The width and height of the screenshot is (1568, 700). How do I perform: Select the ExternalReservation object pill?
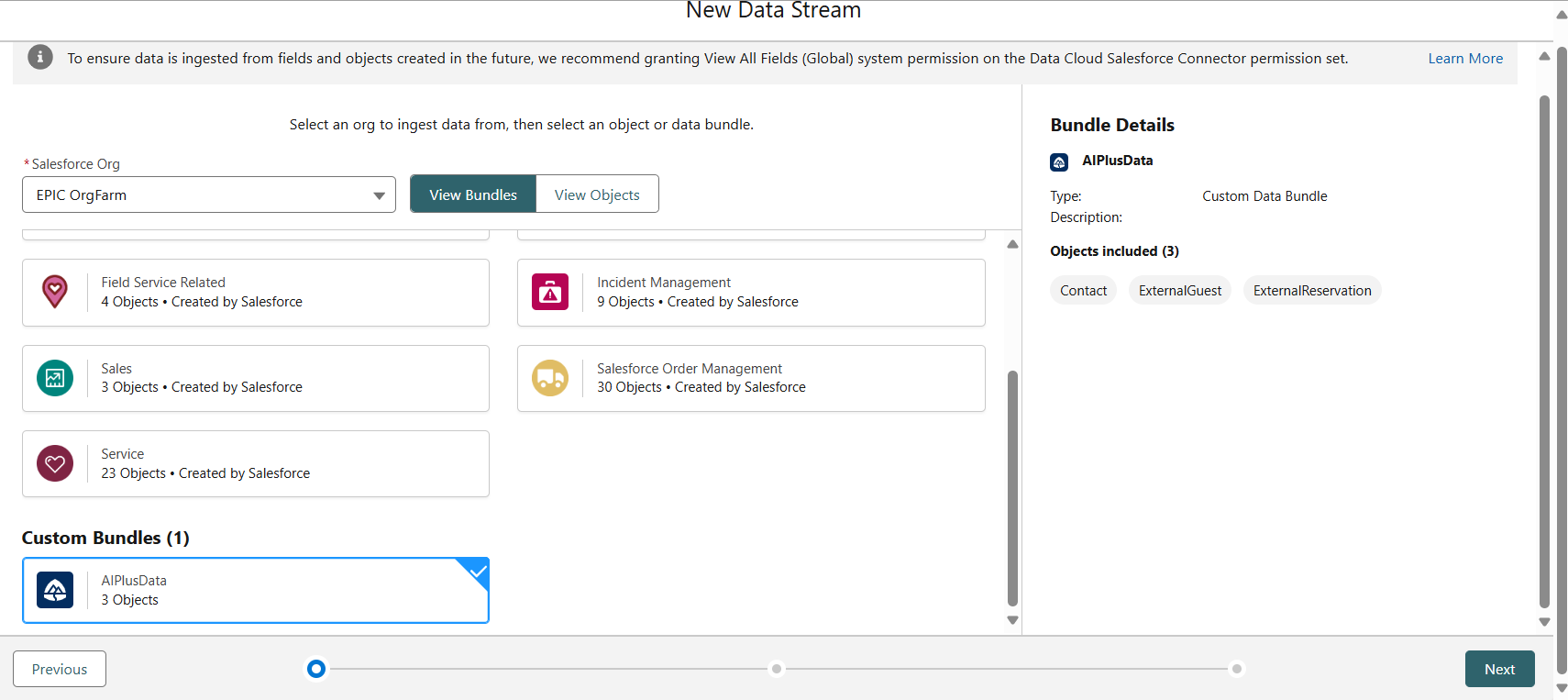point(1311,291)
